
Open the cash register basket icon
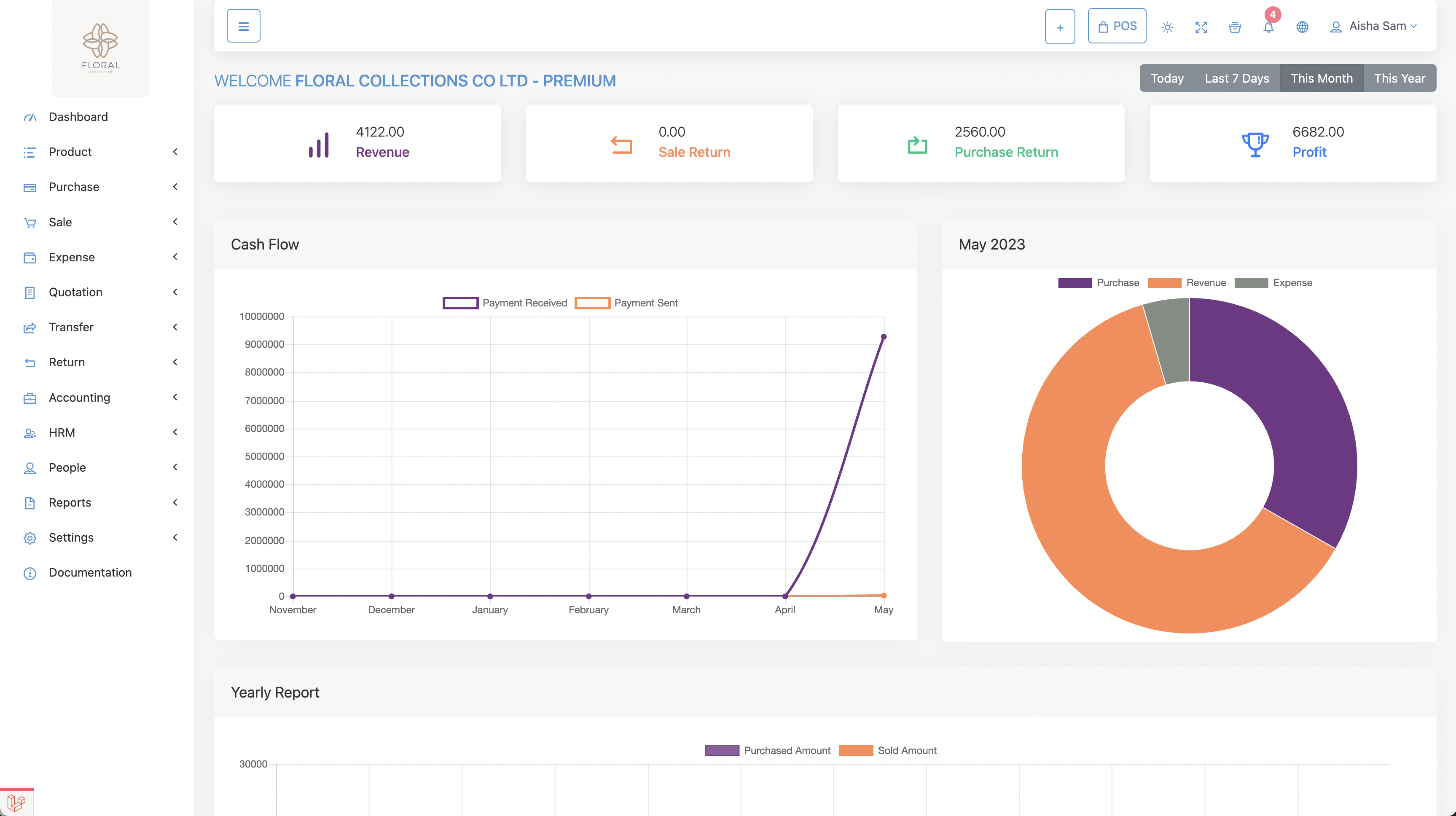[x=1235, y=27]
